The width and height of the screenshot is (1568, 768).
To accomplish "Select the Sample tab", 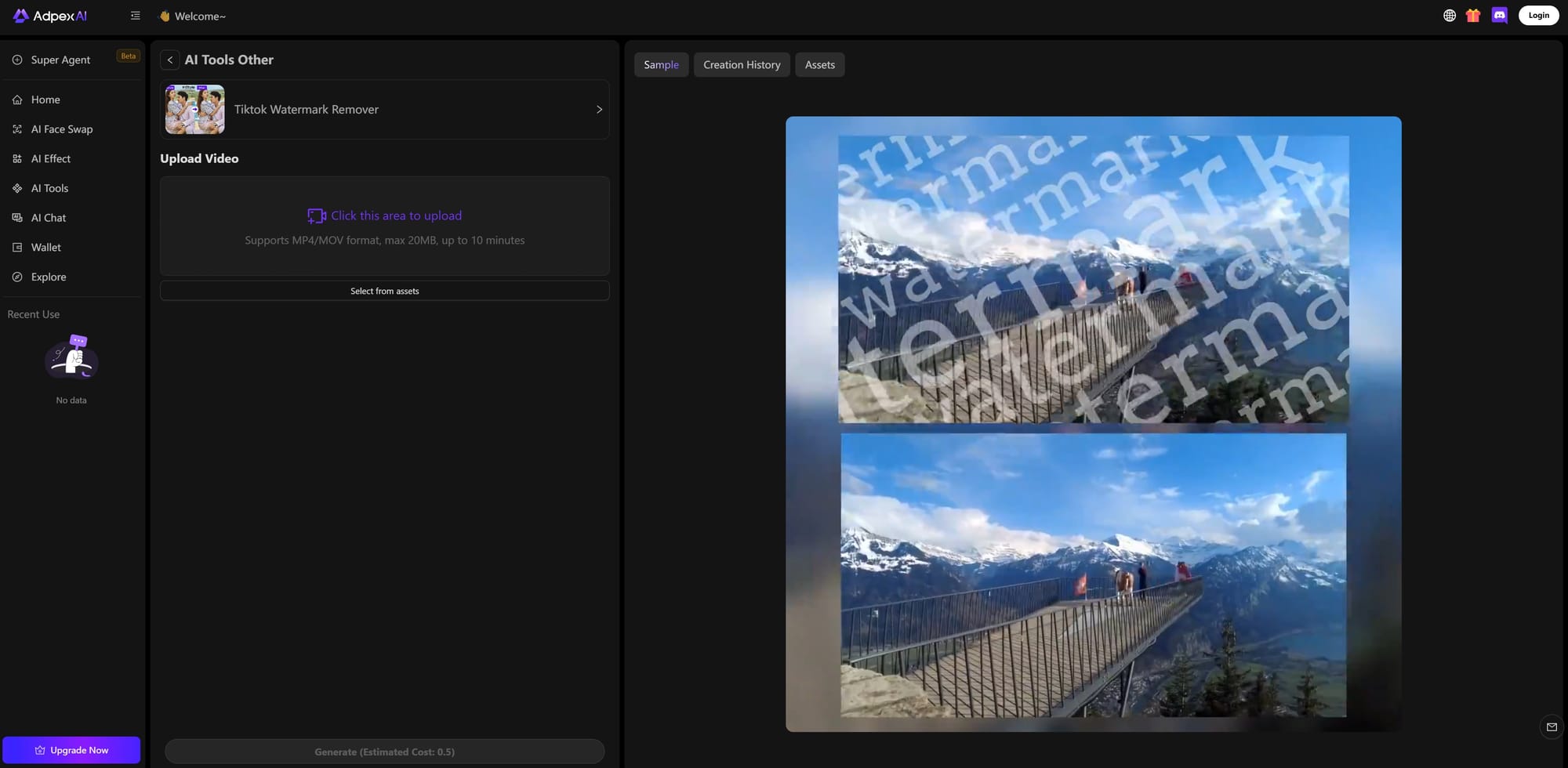I will (661, 64).
